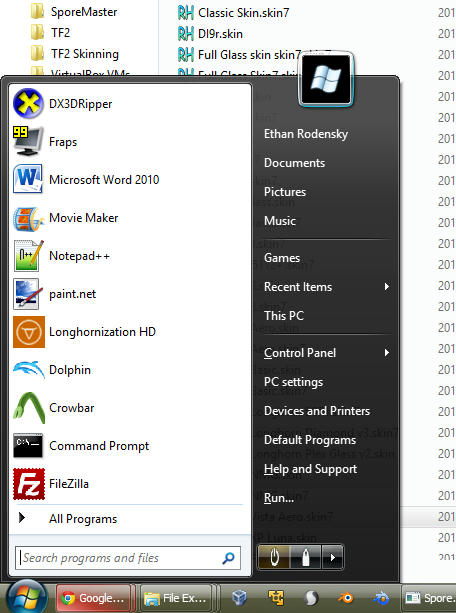Launch DX3DRipper from the start menu icon
456x613 pixels.
[x=28, y=104]
